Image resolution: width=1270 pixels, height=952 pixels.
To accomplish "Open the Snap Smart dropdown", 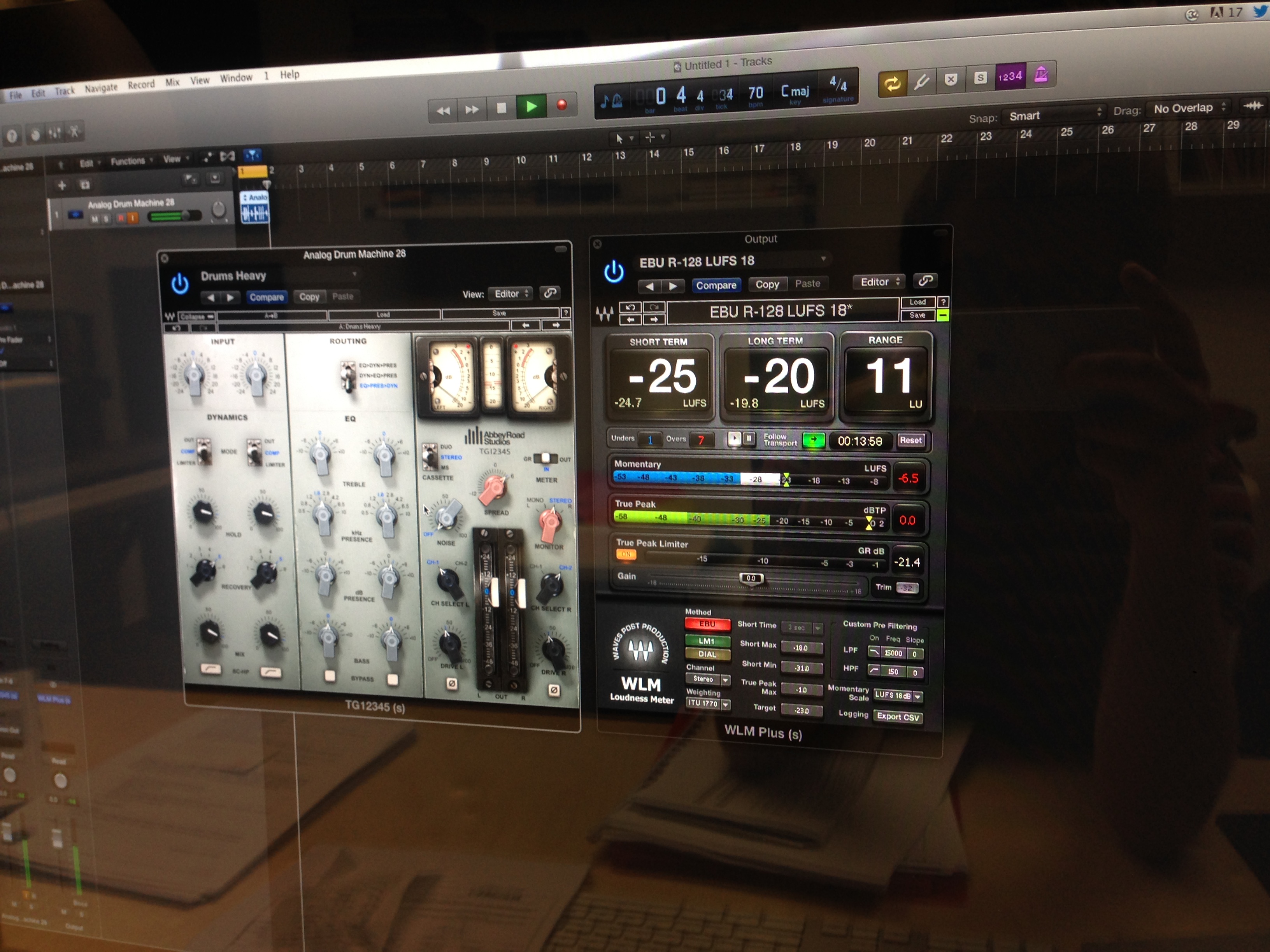I will pos(1055,114).
